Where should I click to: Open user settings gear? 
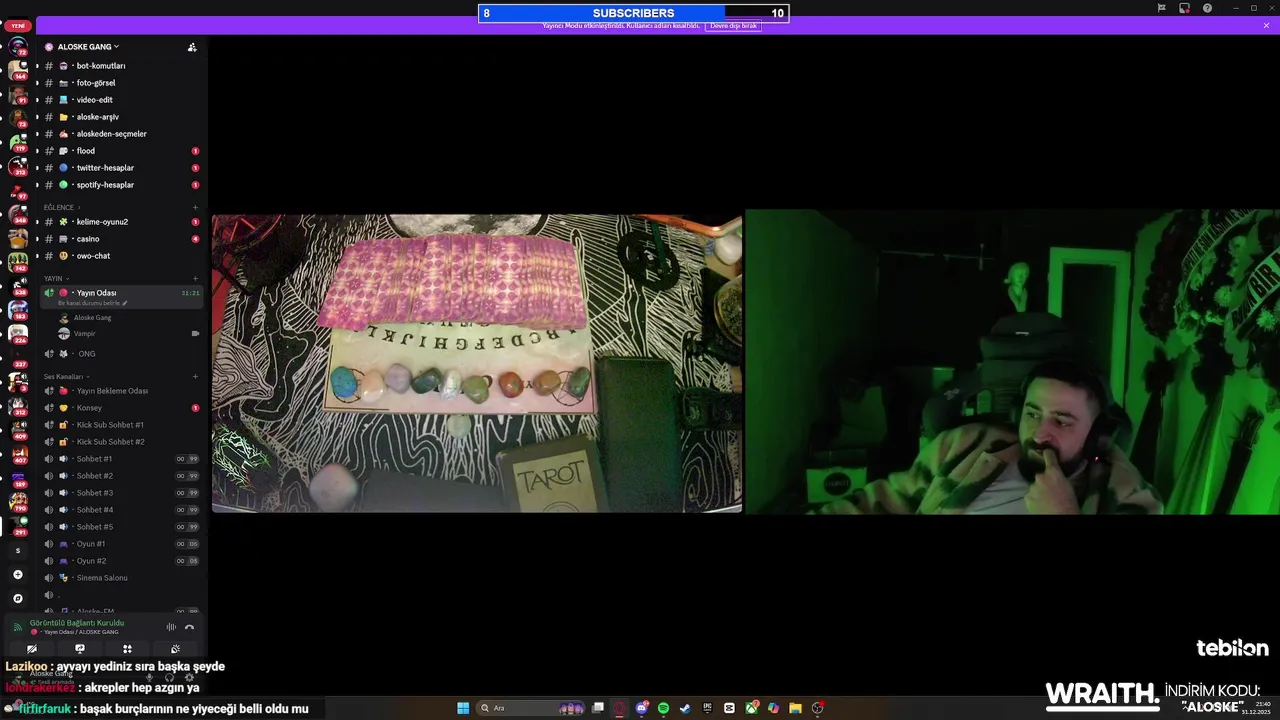[x=189, y=677]
